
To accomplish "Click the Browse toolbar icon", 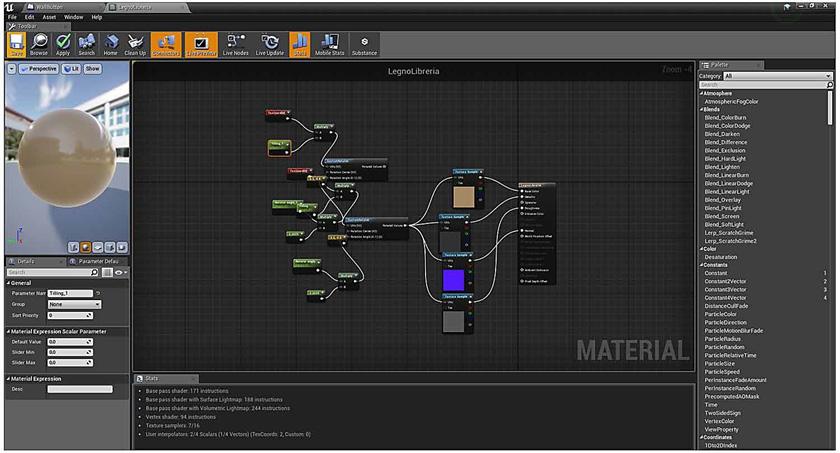I will (39, 42).
